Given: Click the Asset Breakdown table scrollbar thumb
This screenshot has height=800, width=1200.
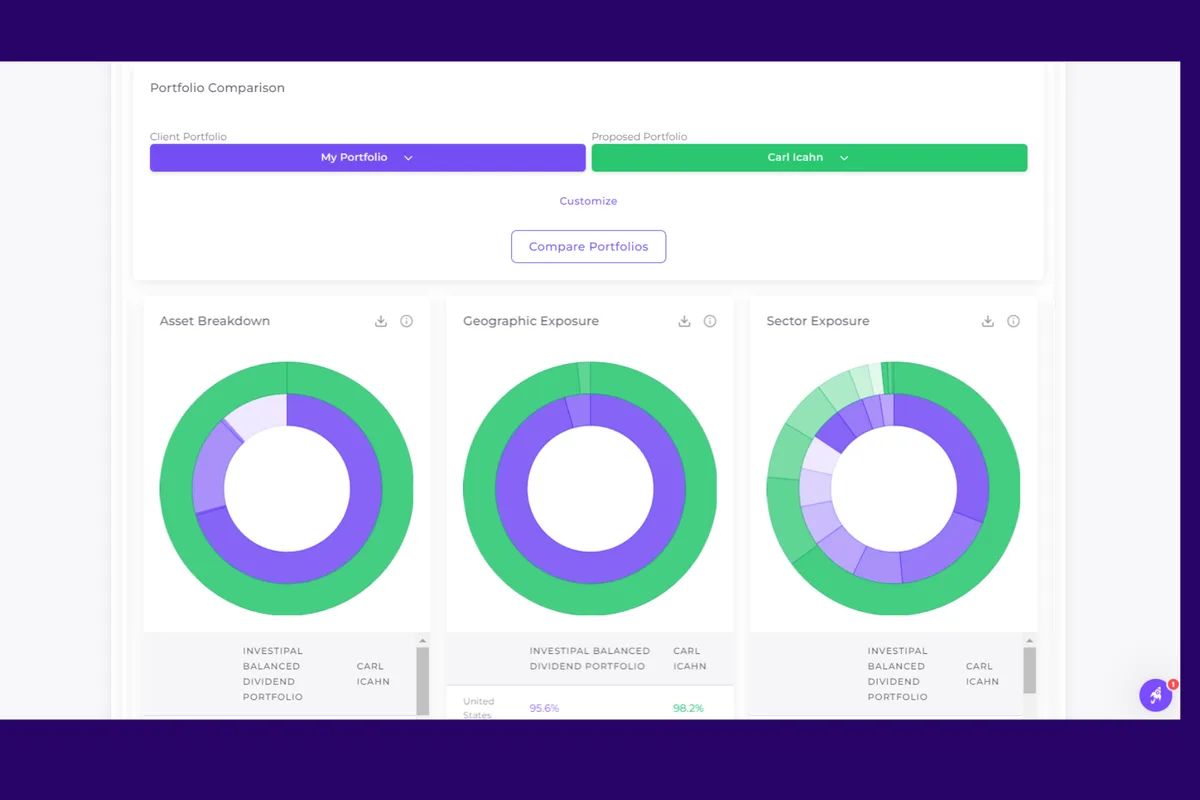Looking at the screenshot, I should tap(422, 678).
